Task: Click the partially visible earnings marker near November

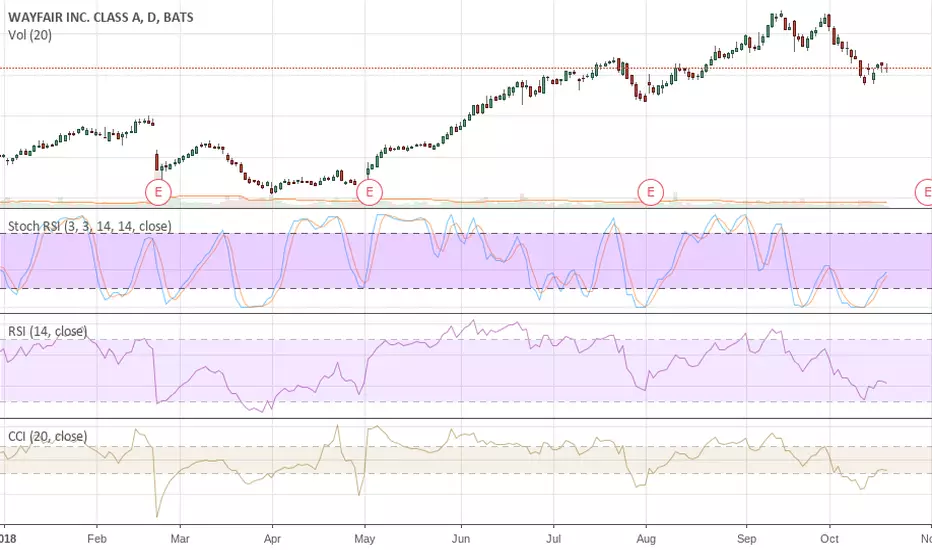Action: pos(924,192)
